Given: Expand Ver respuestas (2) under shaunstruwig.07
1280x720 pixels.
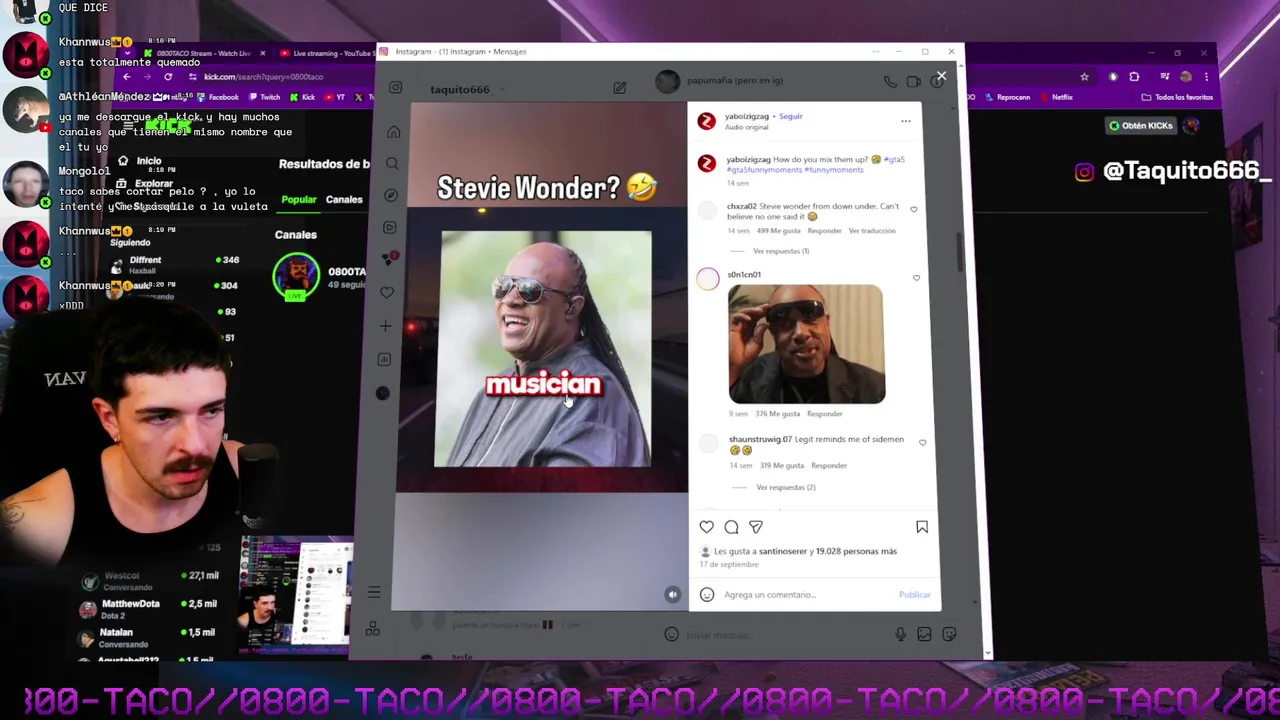Looking at the screenshot, I should pos(786,487).
